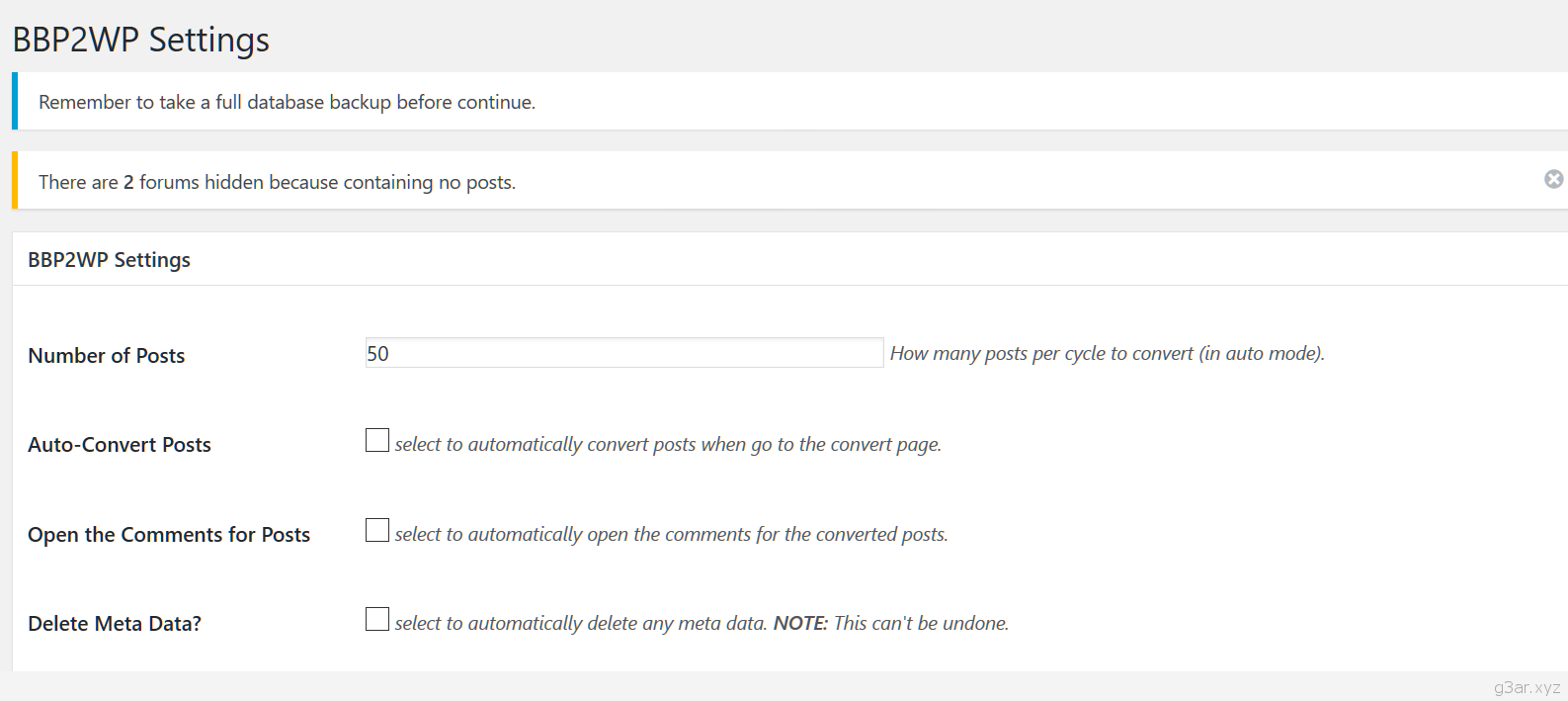Click the bold number 2 in the notice
This screenshot has height=701, width=1568.
(128, 182)
